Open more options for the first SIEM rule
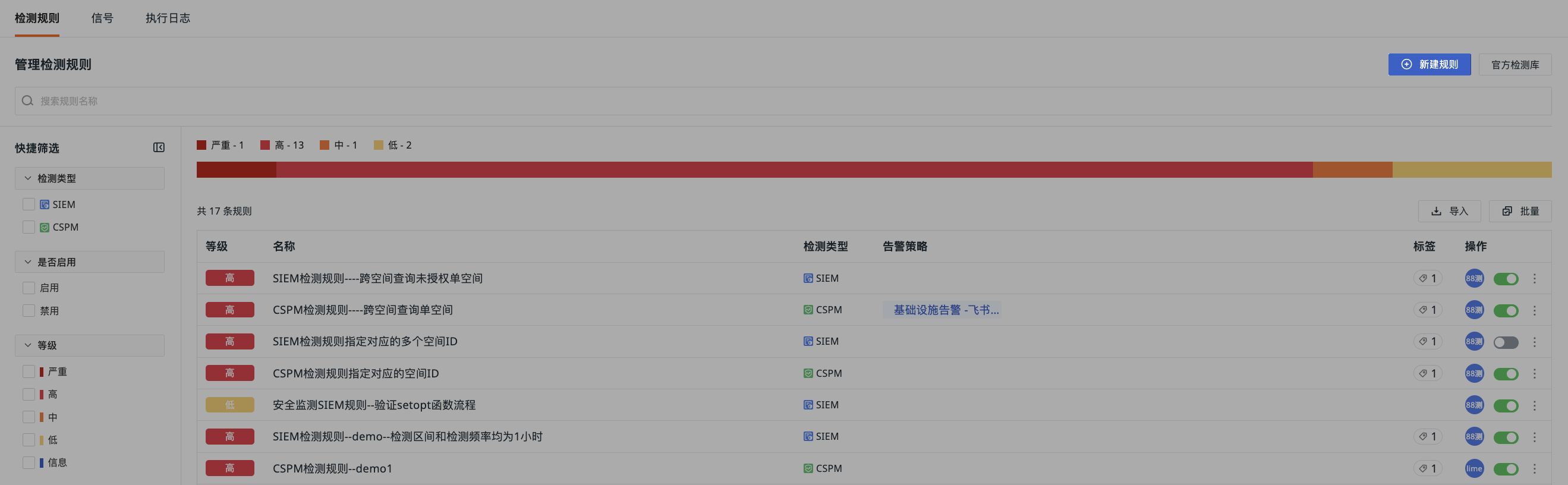 (x=1534, y=278)
